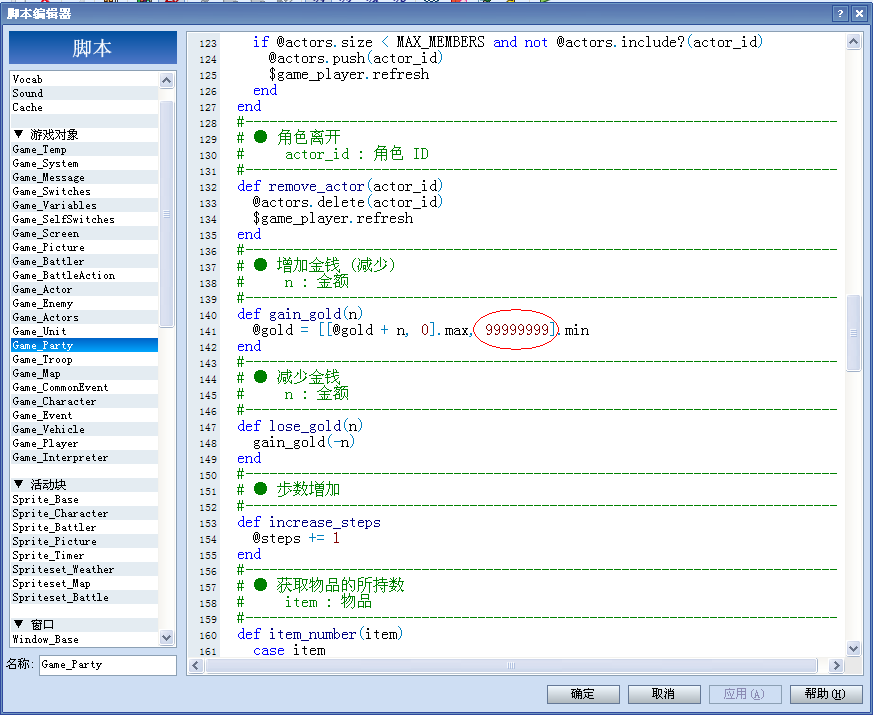The height and width of the screenshot is (715, 873).
Task: Open the Sprite_Character script
Action: [85, 513]
